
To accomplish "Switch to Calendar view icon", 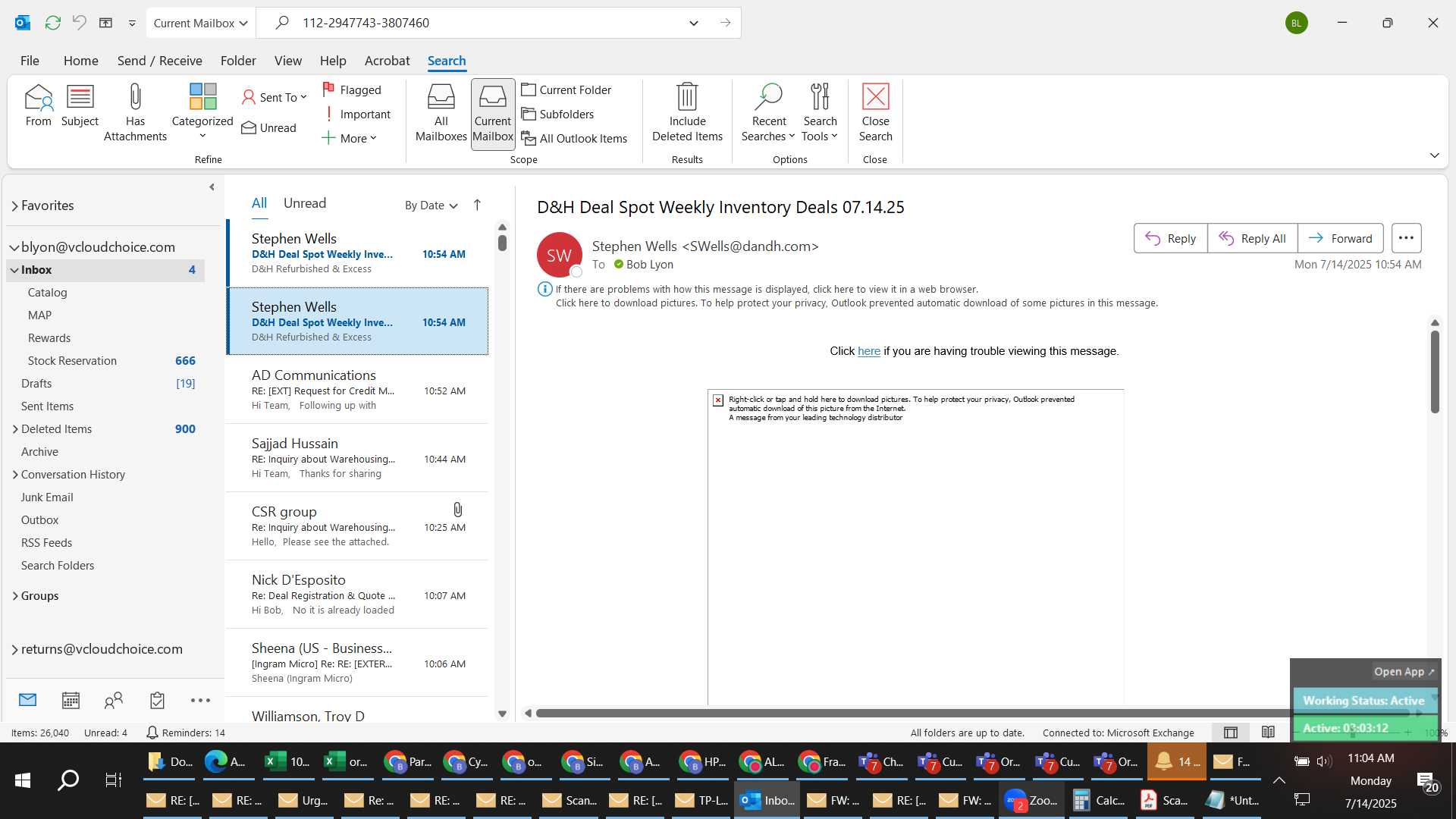I will 71,700.
